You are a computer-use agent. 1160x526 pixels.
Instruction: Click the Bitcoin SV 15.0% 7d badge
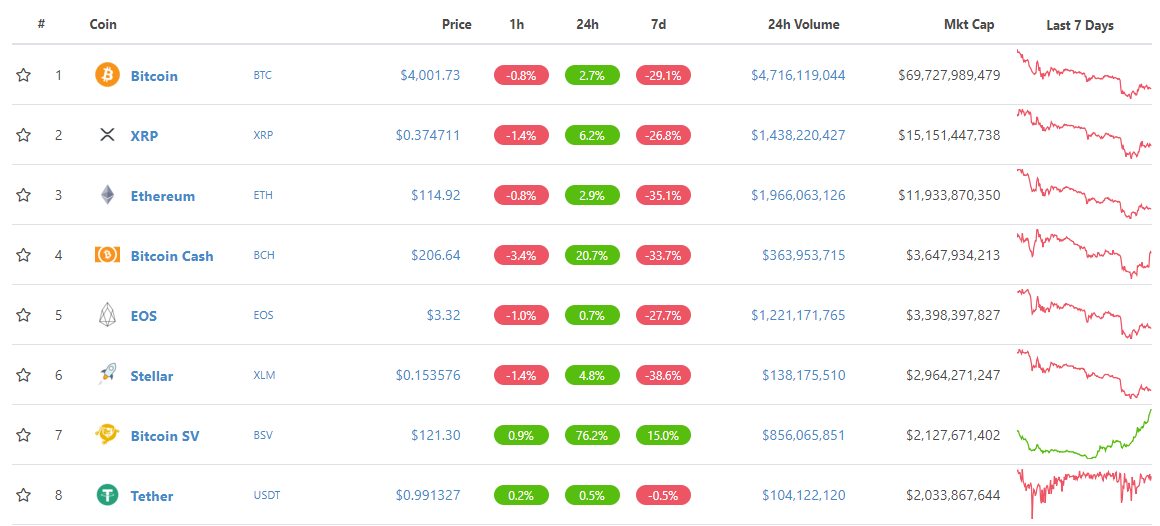(x=663, y=435)
